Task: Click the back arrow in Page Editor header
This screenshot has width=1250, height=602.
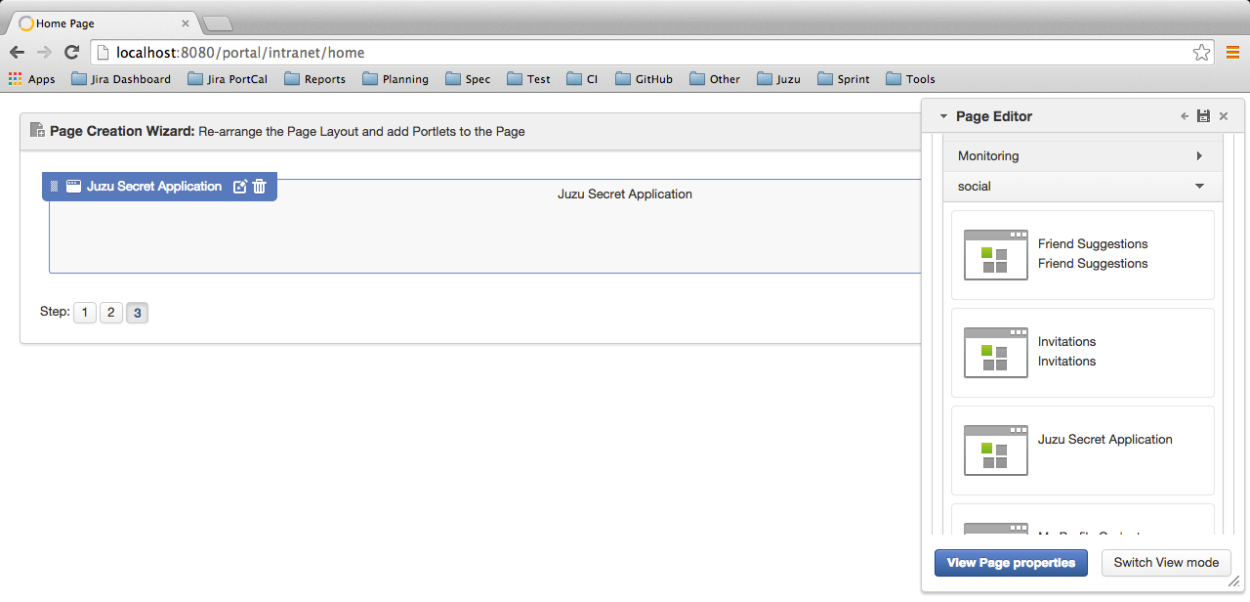Action: pyautogui.click(x=1184, y=116)
